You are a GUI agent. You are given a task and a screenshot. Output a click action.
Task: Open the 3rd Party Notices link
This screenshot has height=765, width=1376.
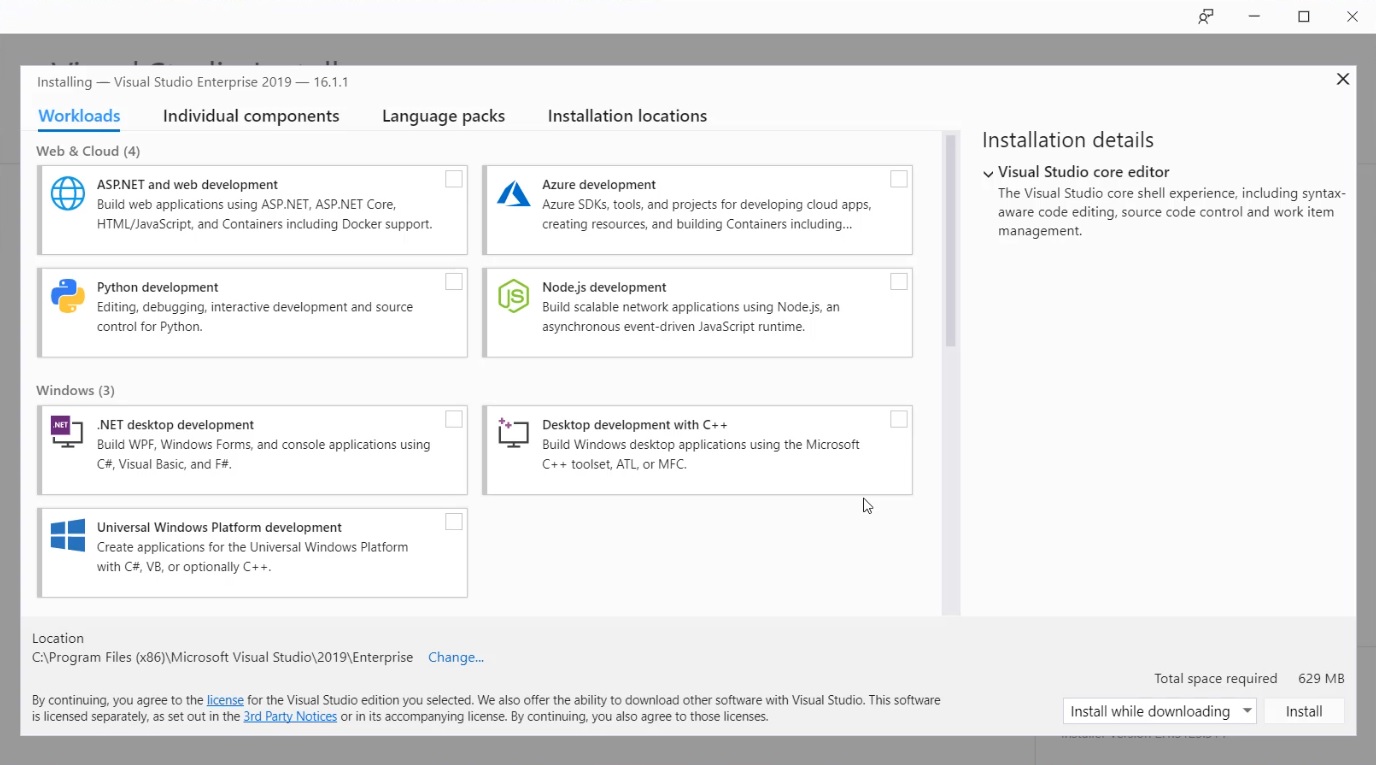(290, 716)
